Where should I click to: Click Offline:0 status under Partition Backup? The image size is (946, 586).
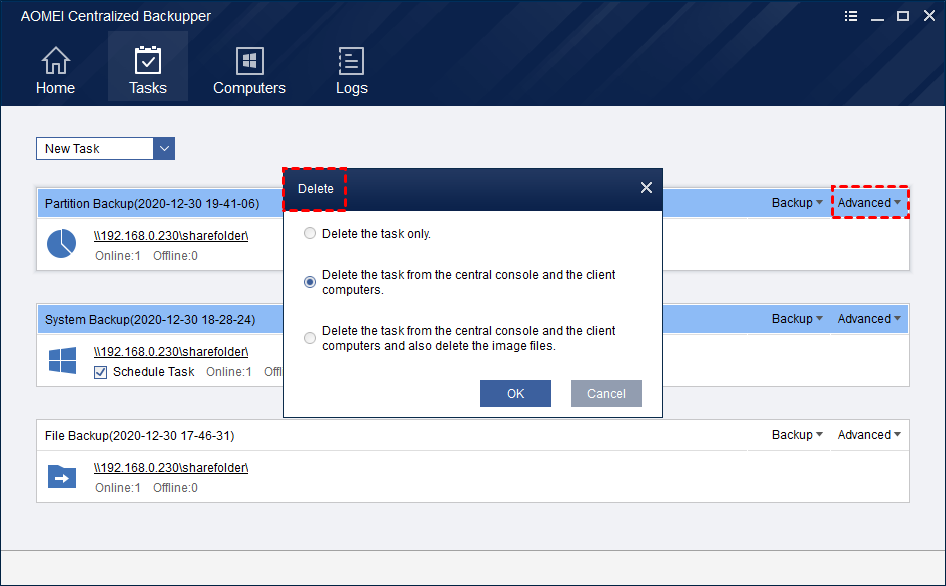click(175, 256)
